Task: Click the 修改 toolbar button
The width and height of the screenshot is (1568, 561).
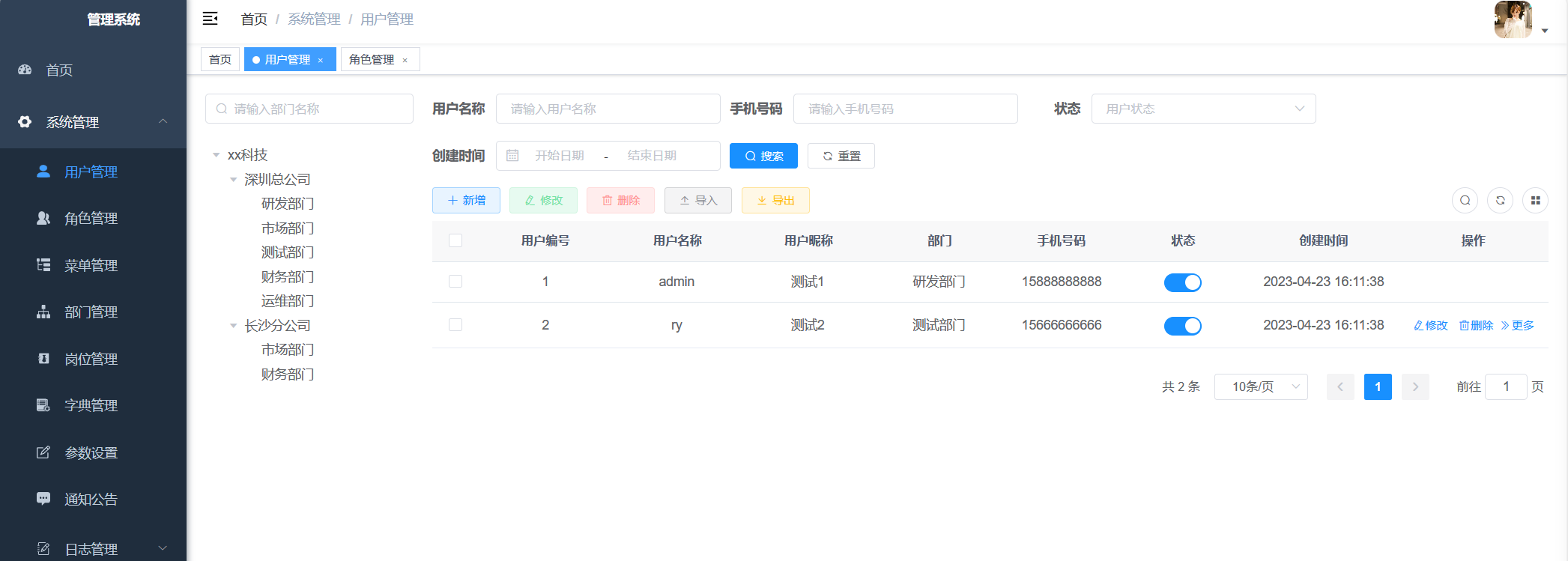Action: [543, 200]
